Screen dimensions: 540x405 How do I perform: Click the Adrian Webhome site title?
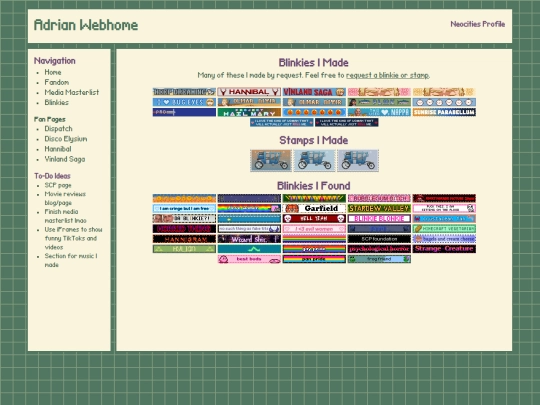tap(86, 25)
